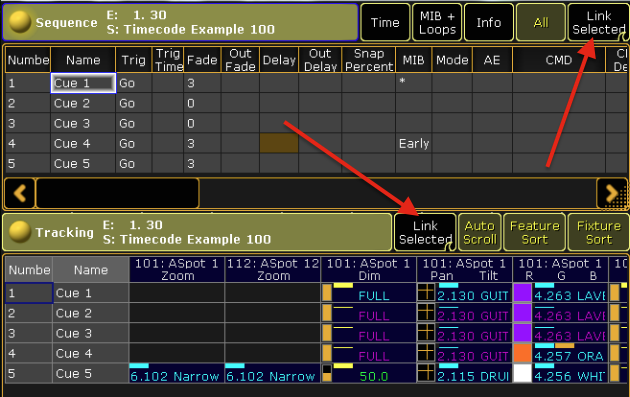This screenshot has width=630, height=397.
Task: Click MIB asterisk cell of Cue 1
Action: pos(414,83)
